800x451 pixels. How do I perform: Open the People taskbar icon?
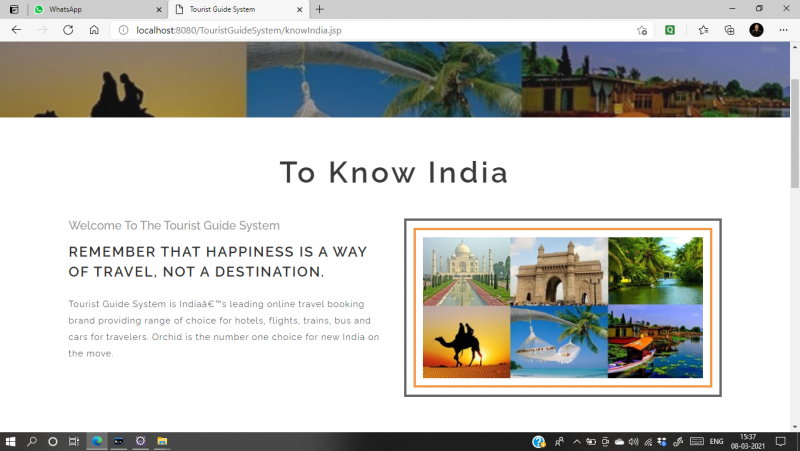coord(560,442)
